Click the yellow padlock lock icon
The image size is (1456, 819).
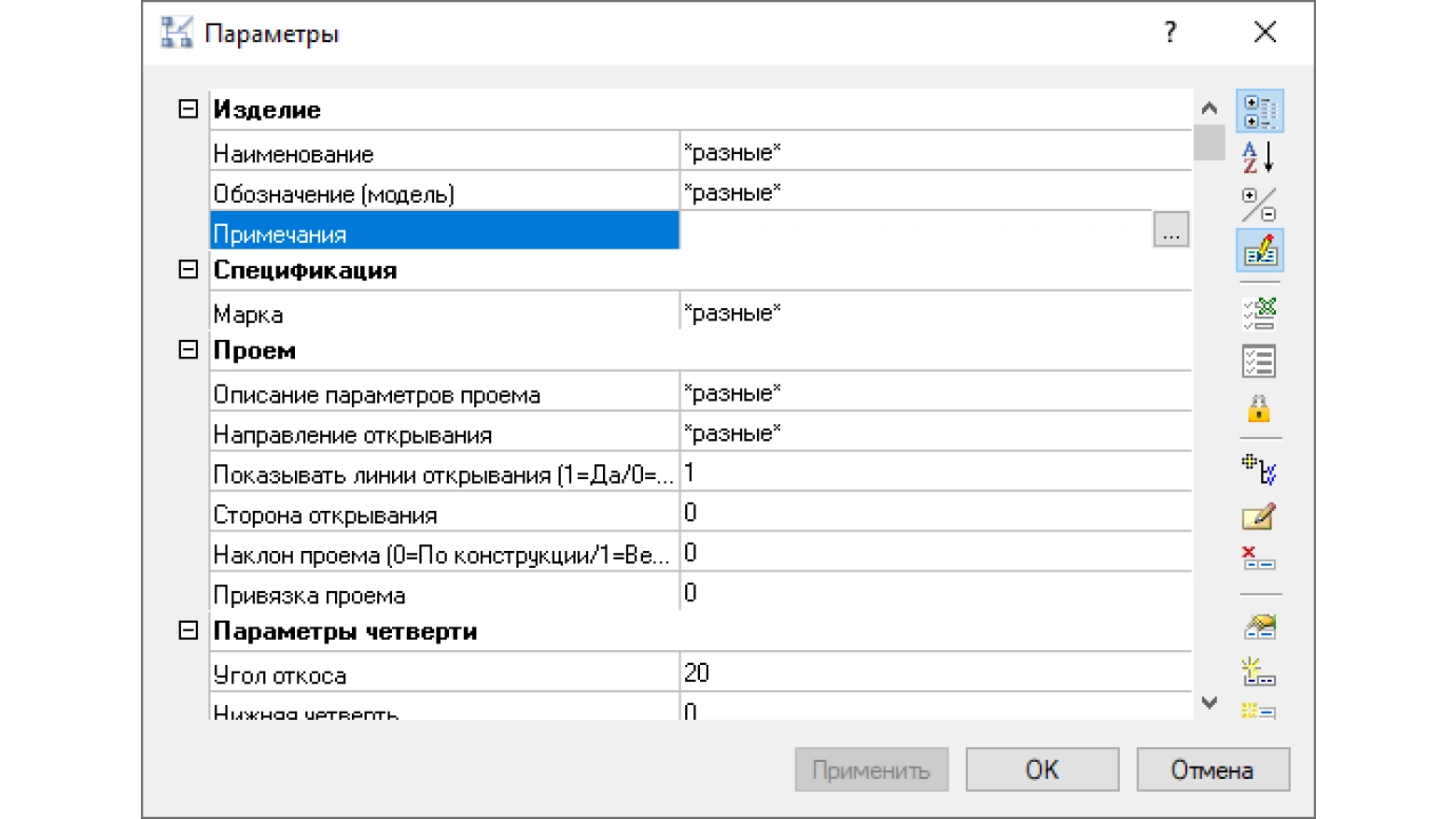coord(1259,408)
